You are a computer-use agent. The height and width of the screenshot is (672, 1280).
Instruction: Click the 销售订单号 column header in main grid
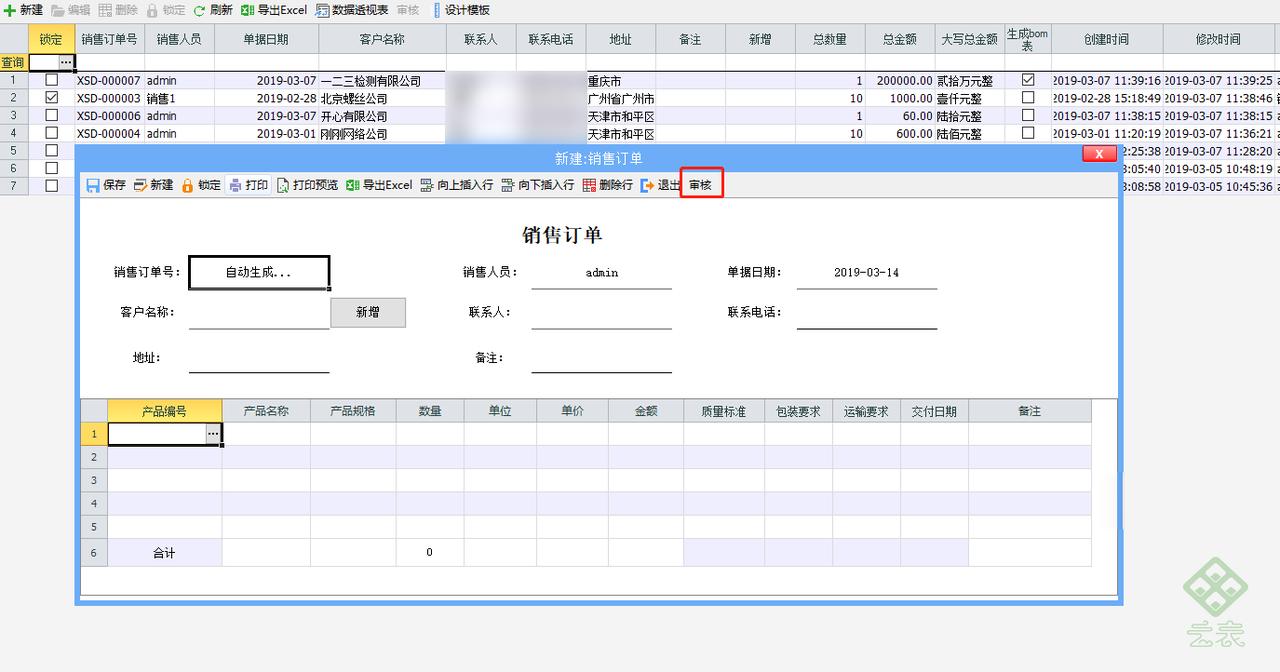[x=109, y=39]
